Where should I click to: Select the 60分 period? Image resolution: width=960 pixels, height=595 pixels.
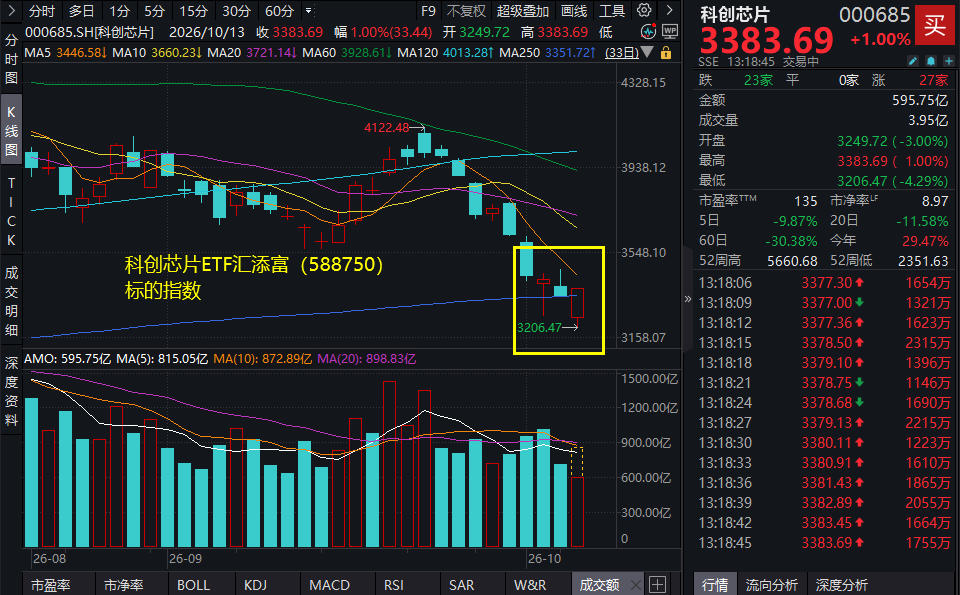(279, 11)
